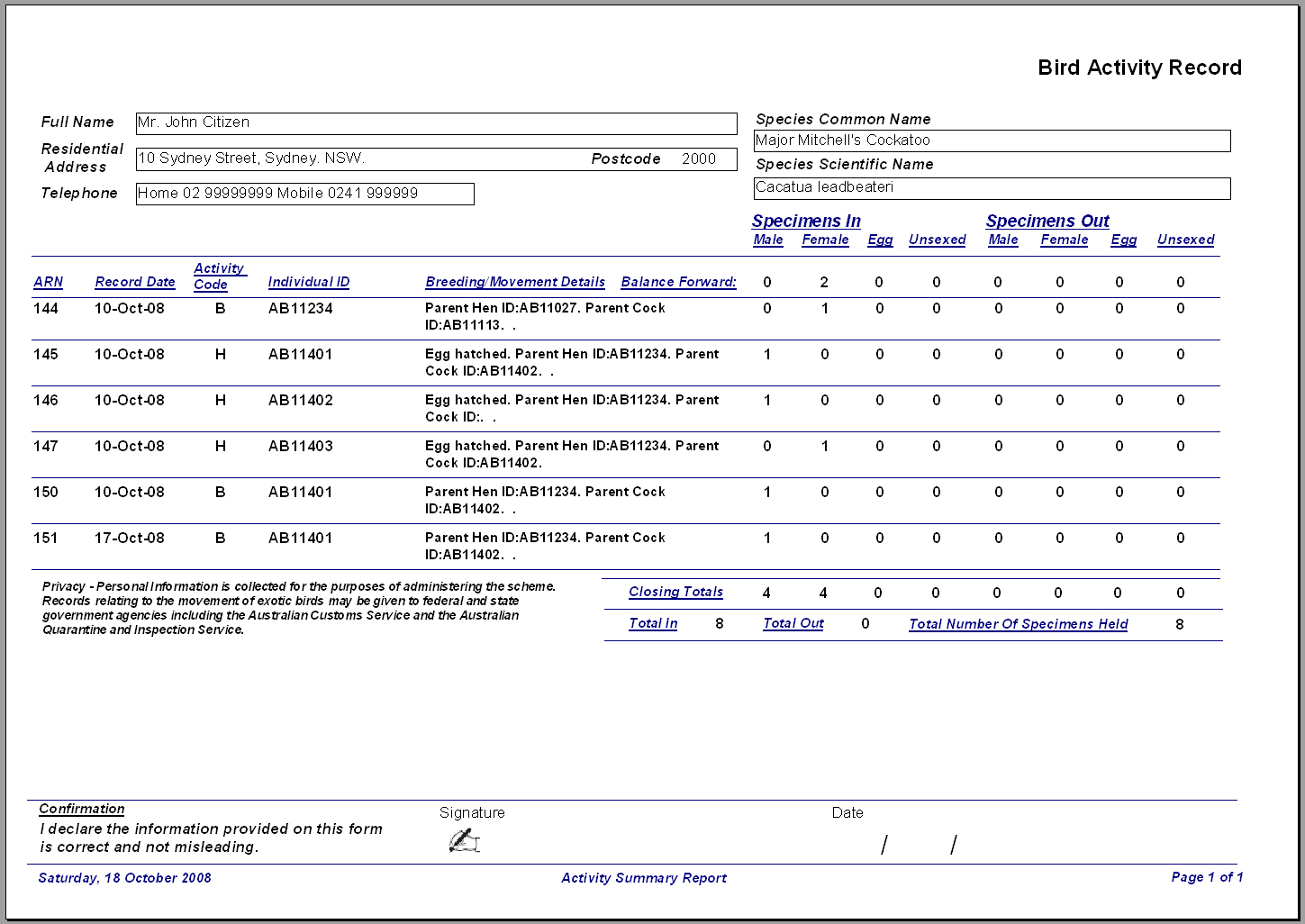Click the Residential Address field

(x=437, y=159)
